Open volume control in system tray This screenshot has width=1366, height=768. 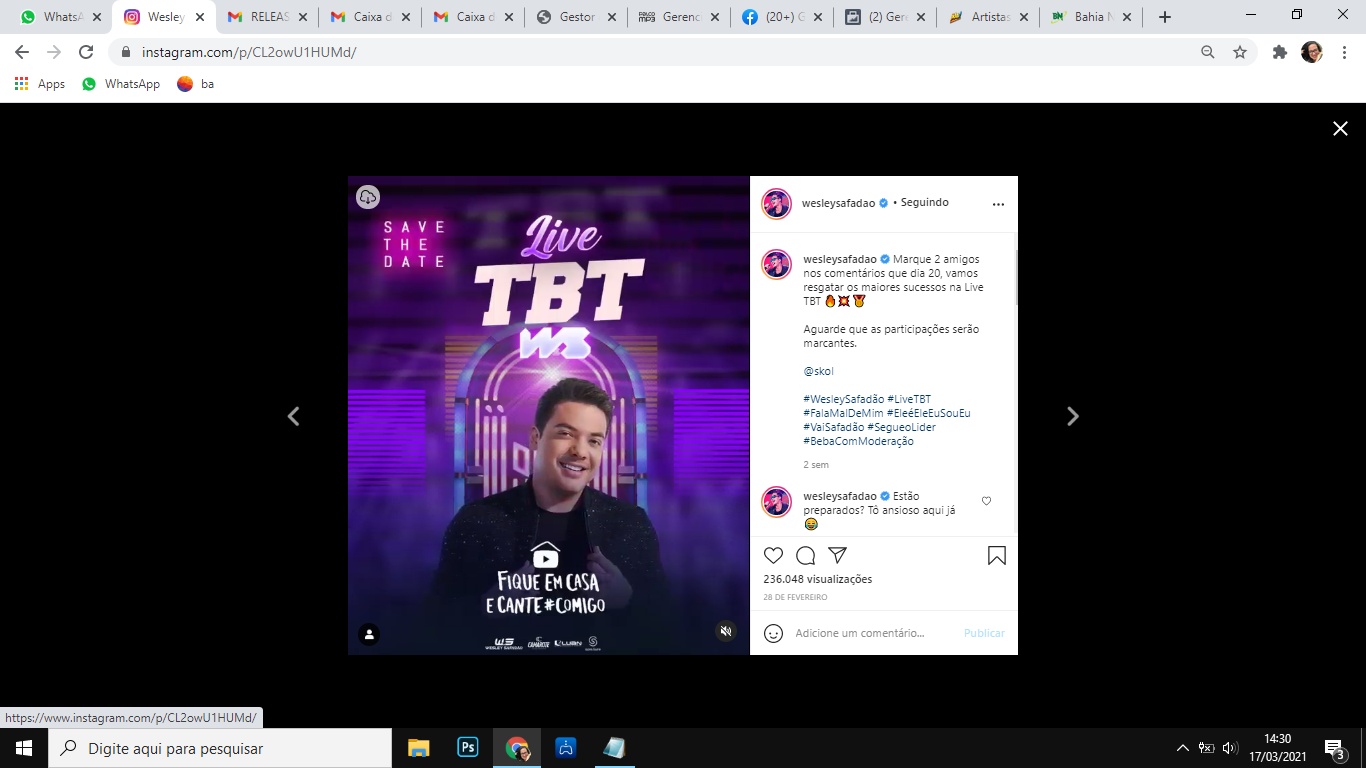pyautogui.click(x=1231, y=748)
